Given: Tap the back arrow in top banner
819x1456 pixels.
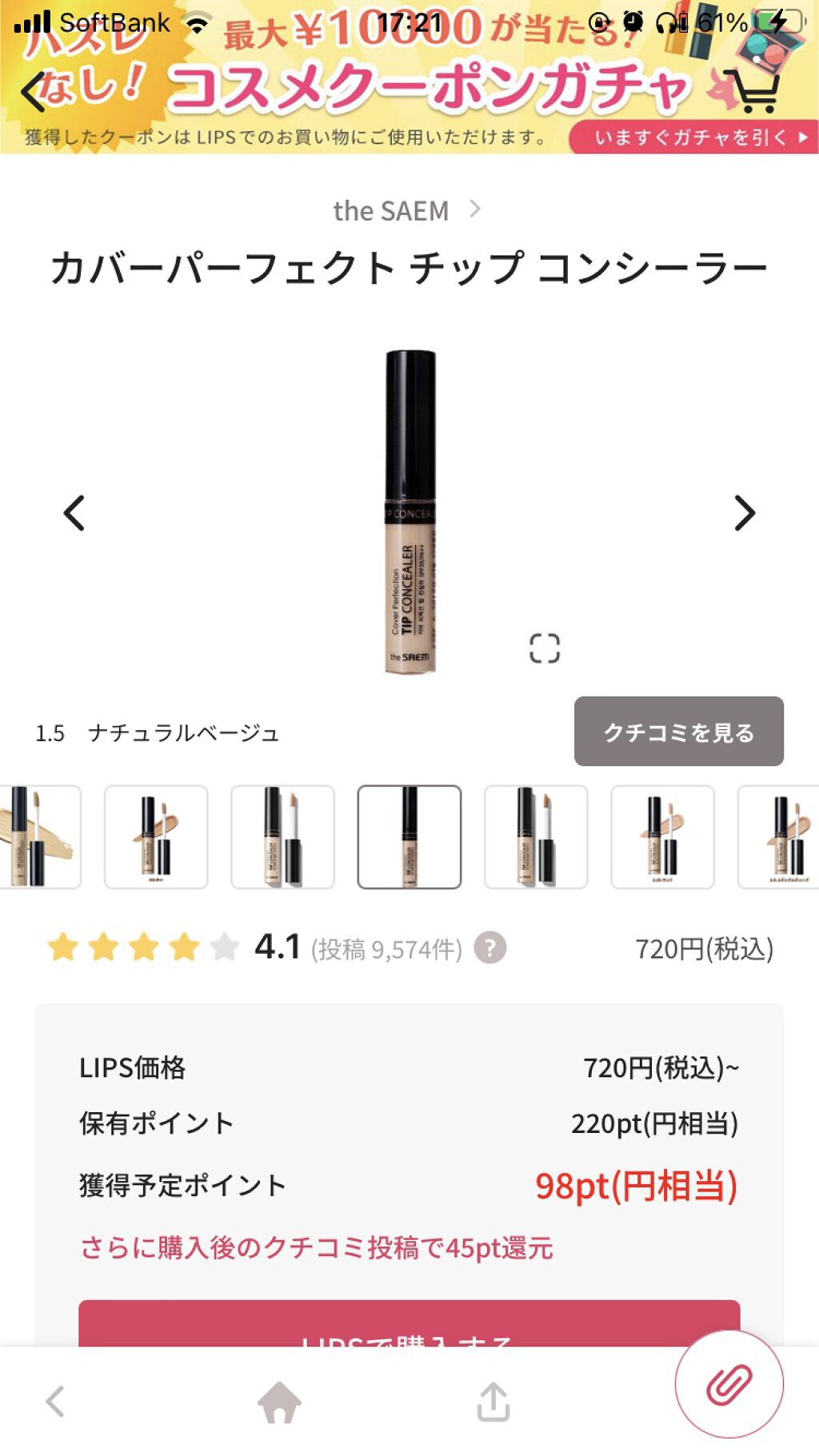Looking at the screenshot, I should pyautogui.click(x=34, y=92).
